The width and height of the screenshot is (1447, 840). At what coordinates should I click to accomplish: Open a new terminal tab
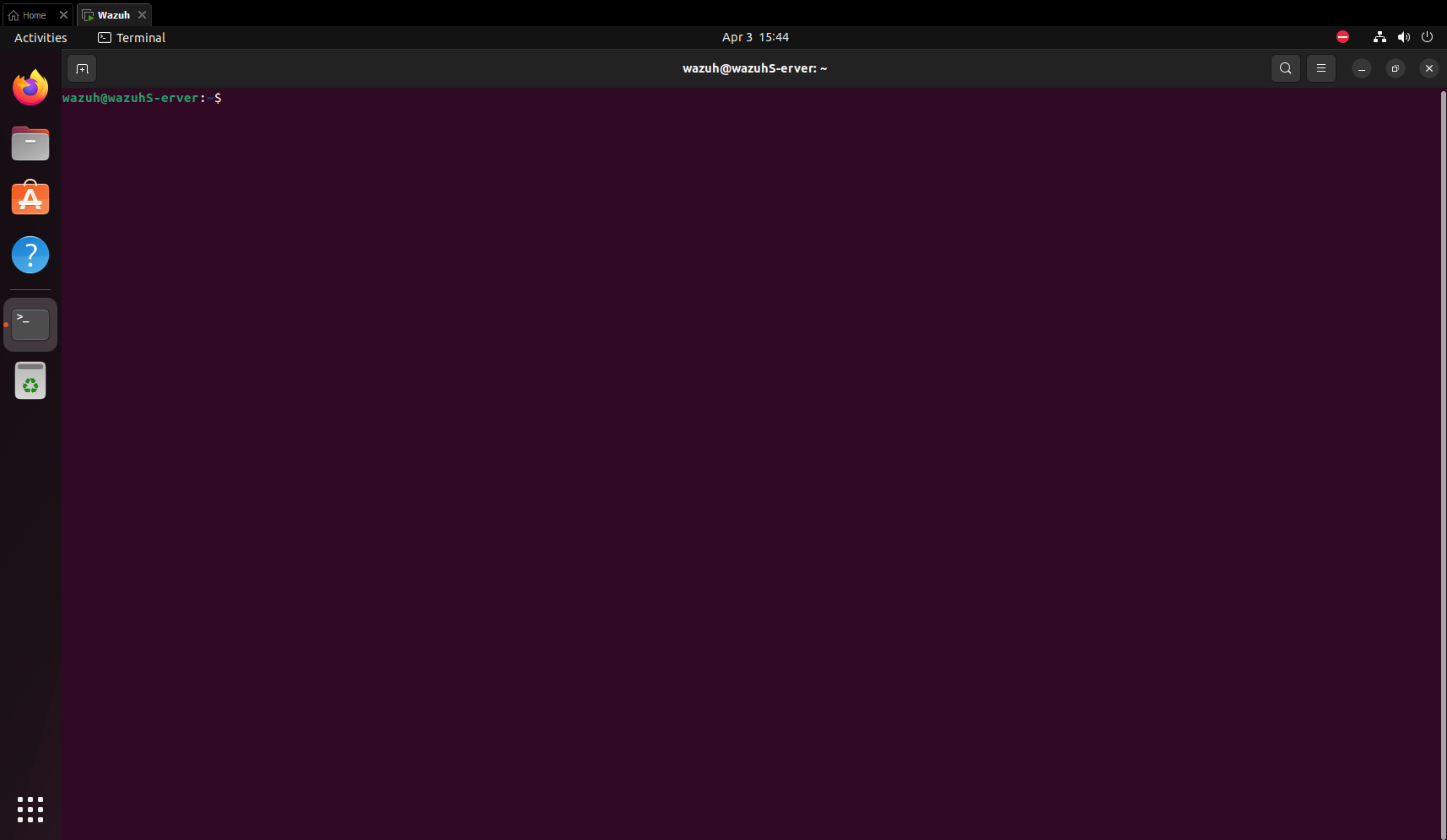click(x=82, y=68)
